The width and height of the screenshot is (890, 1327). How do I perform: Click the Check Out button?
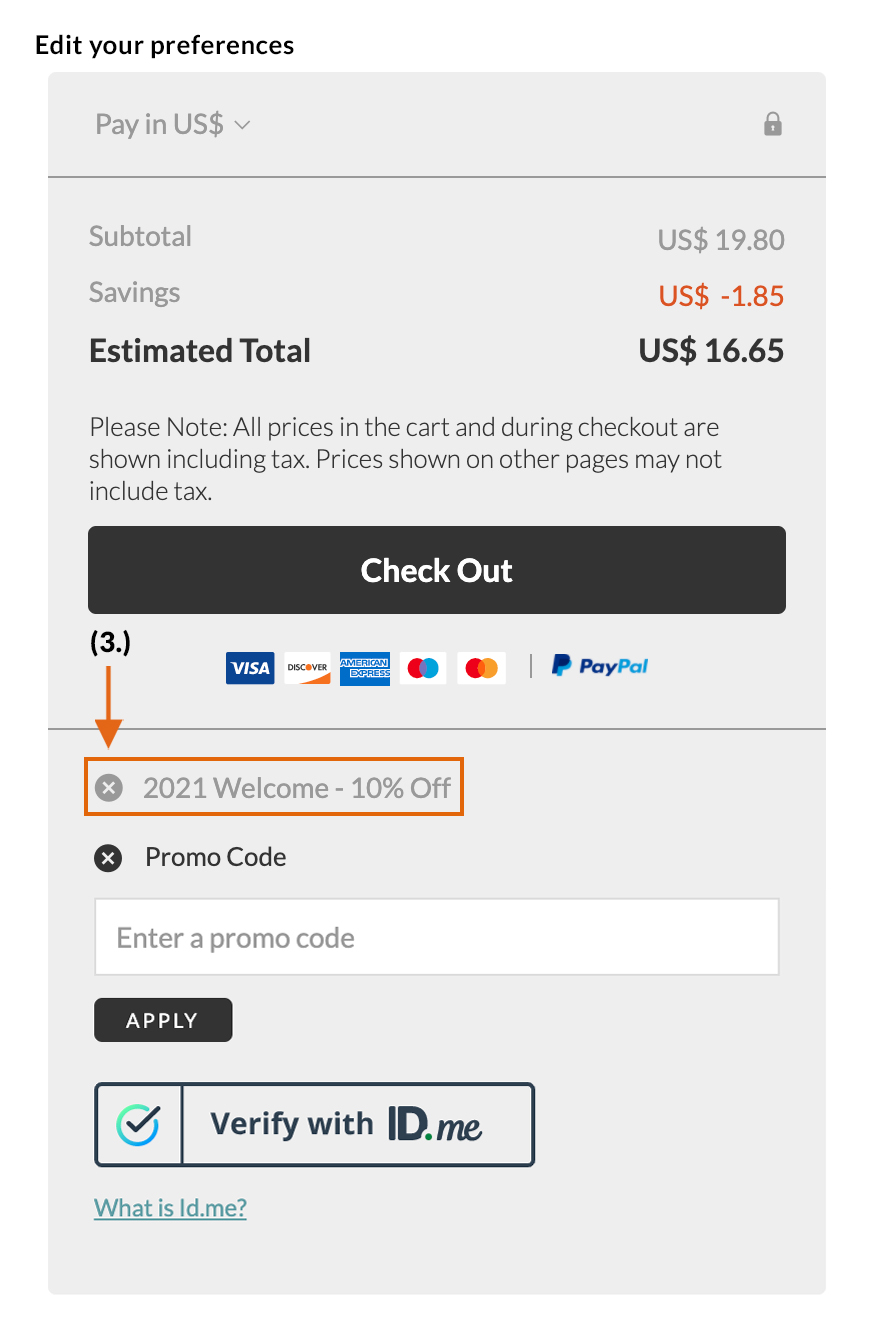pos(437,570)
